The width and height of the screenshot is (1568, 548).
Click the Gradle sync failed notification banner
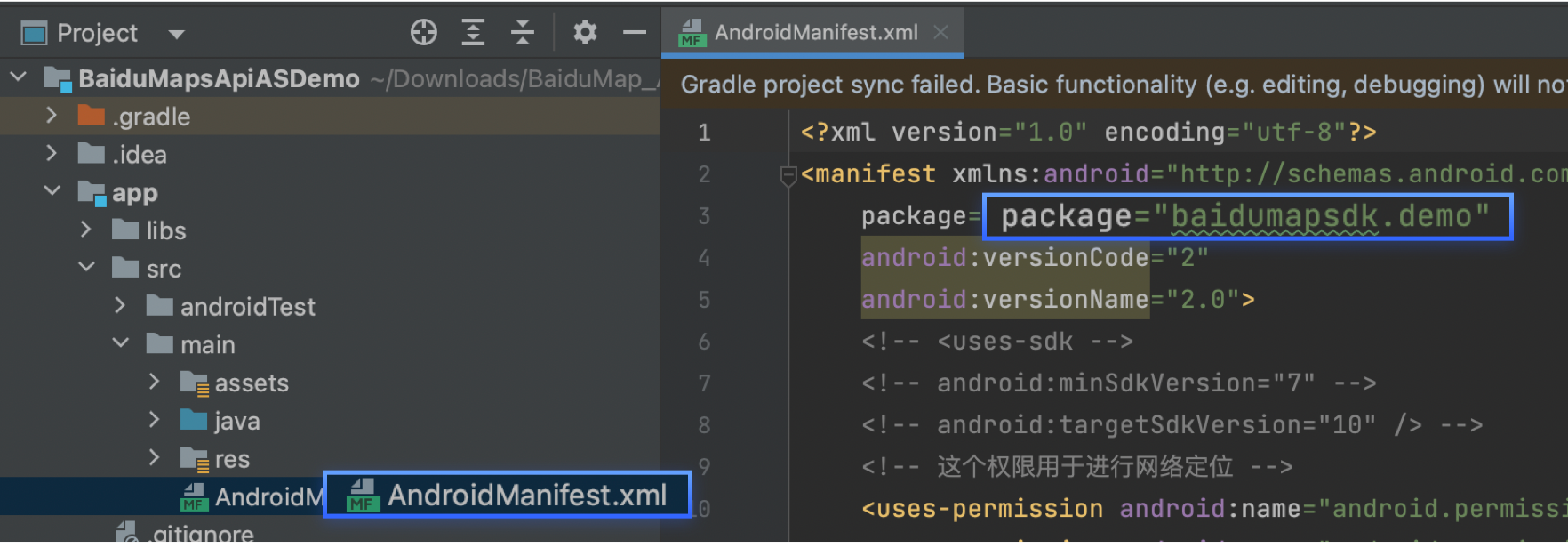1111,85
